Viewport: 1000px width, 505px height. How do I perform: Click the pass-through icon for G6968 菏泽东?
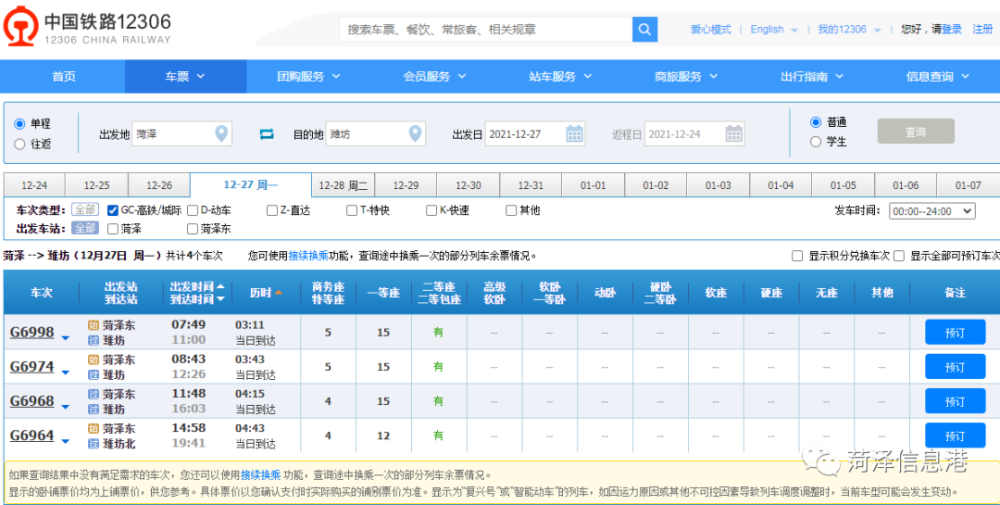(x=93, y=394)
